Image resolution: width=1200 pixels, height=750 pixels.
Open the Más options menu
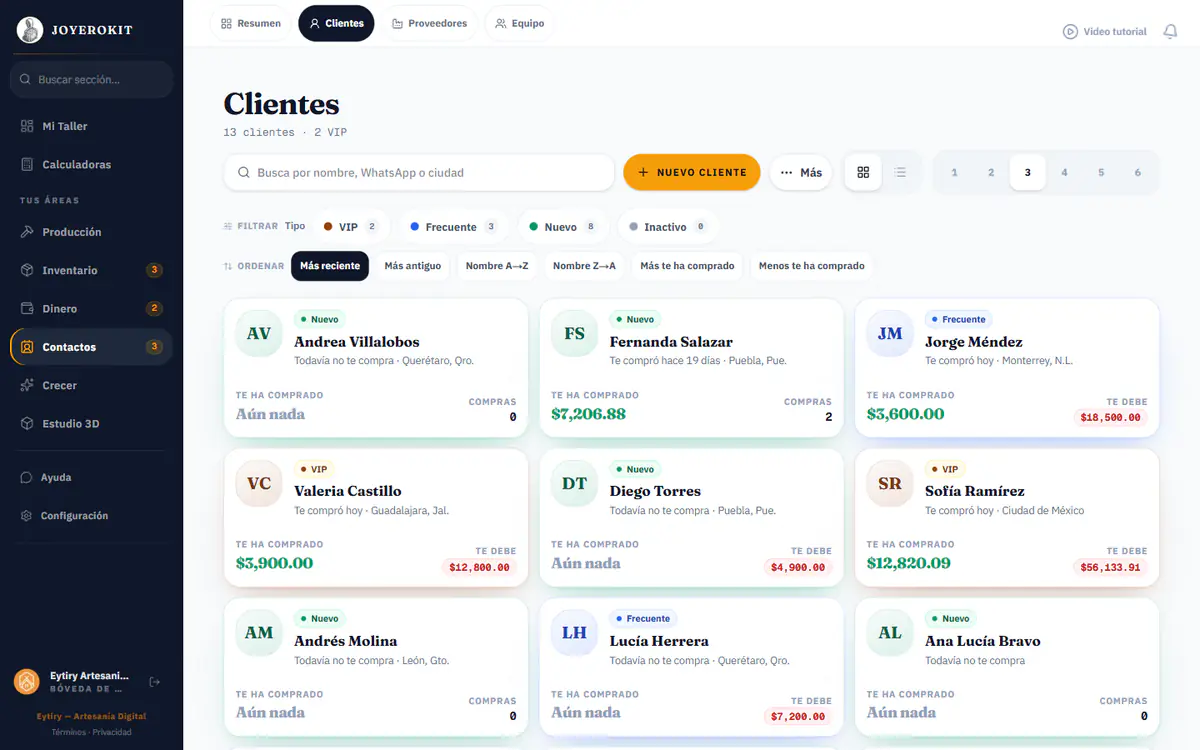[x=801, y=173]
